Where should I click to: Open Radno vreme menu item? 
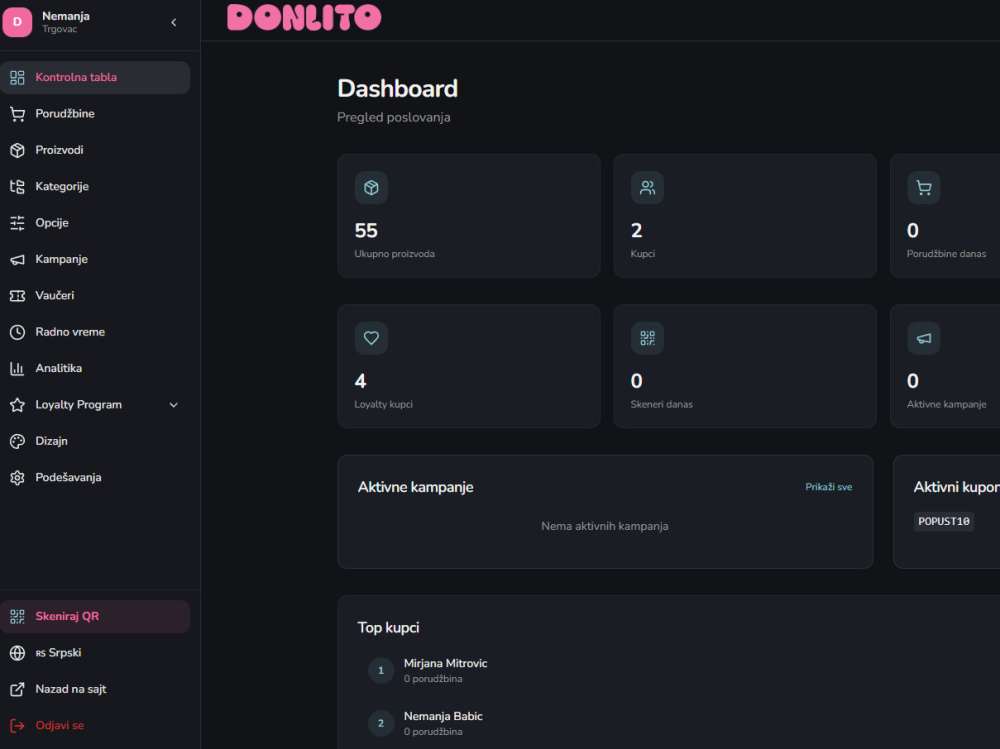click(x=95, y=332)
